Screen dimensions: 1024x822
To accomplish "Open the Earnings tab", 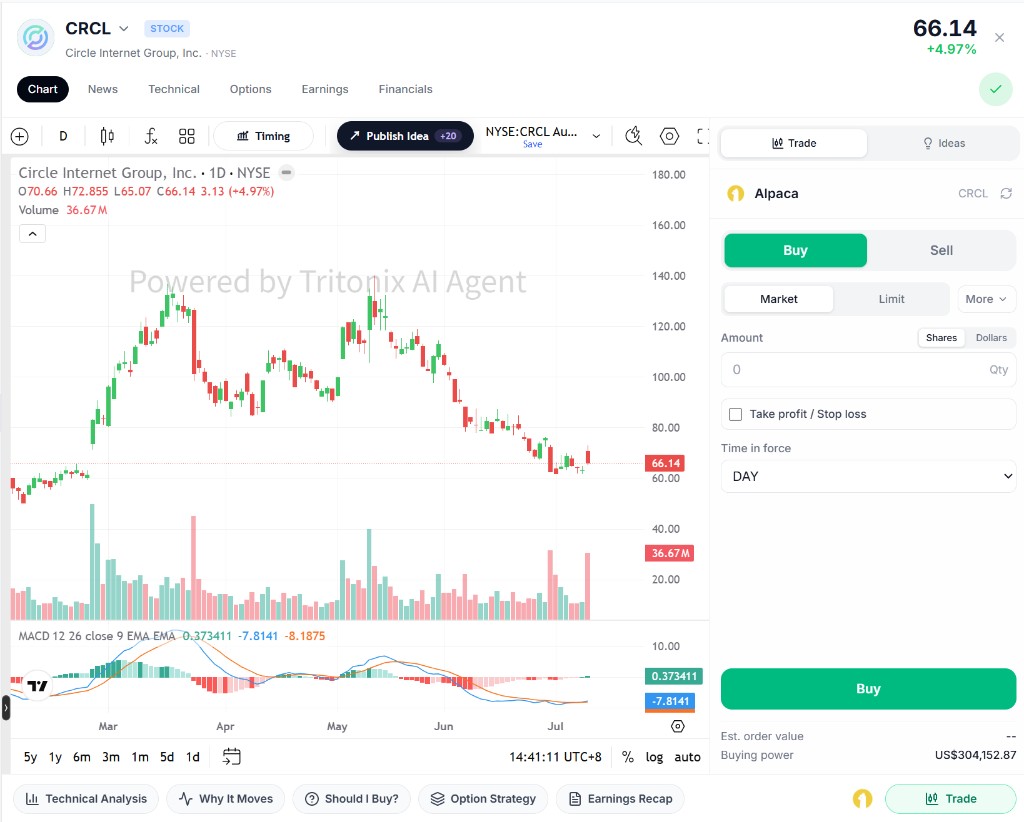I will pyautogui.click(x=325, y=89).
